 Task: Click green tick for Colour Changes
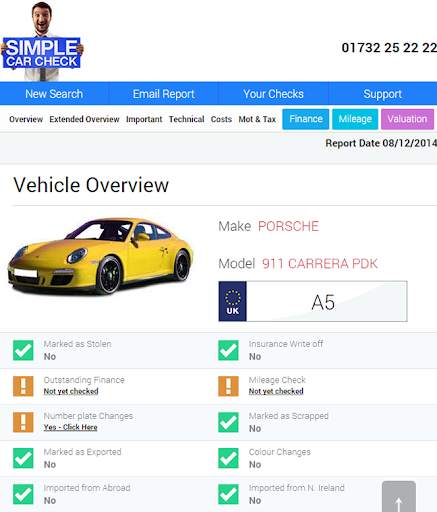tap(228, 458)
